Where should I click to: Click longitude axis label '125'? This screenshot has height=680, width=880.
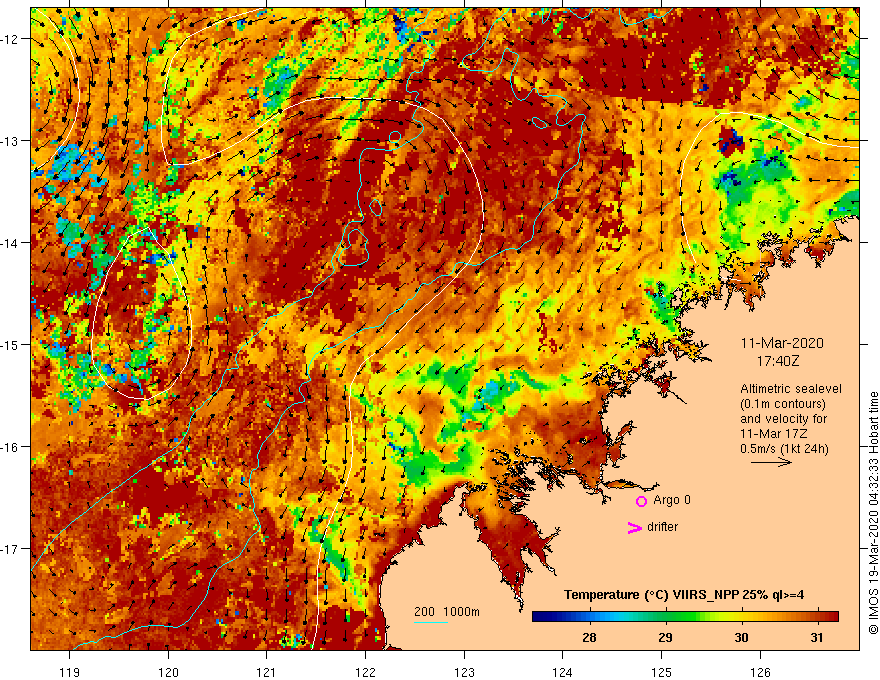662,672
